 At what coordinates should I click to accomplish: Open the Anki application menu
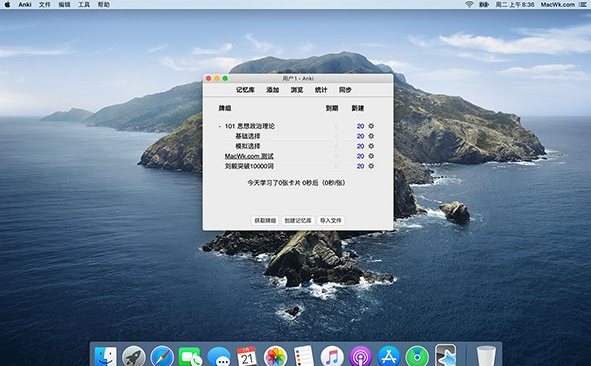click(25, 5)
